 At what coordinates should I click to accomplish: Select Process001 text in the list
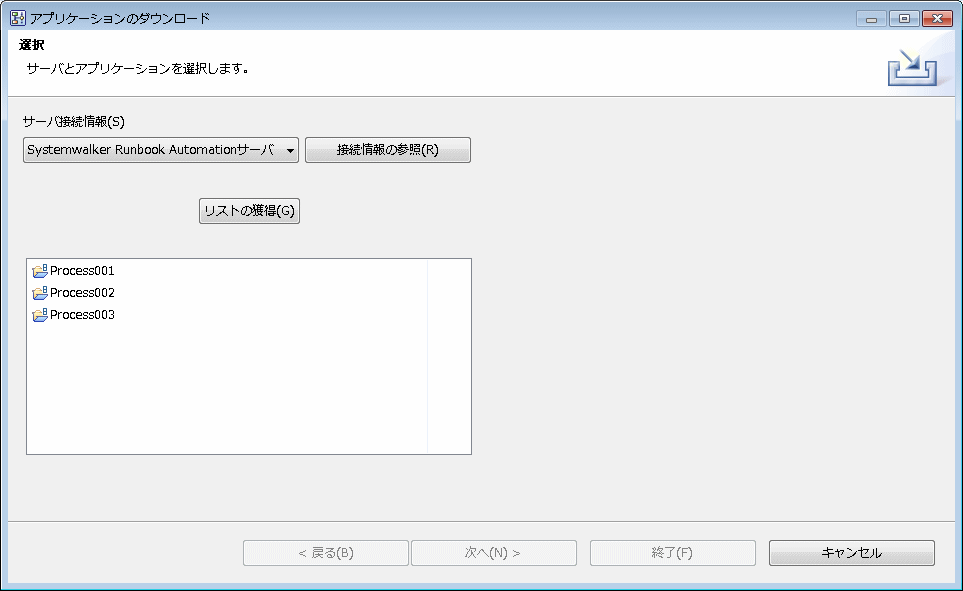[x=82, y=271]
